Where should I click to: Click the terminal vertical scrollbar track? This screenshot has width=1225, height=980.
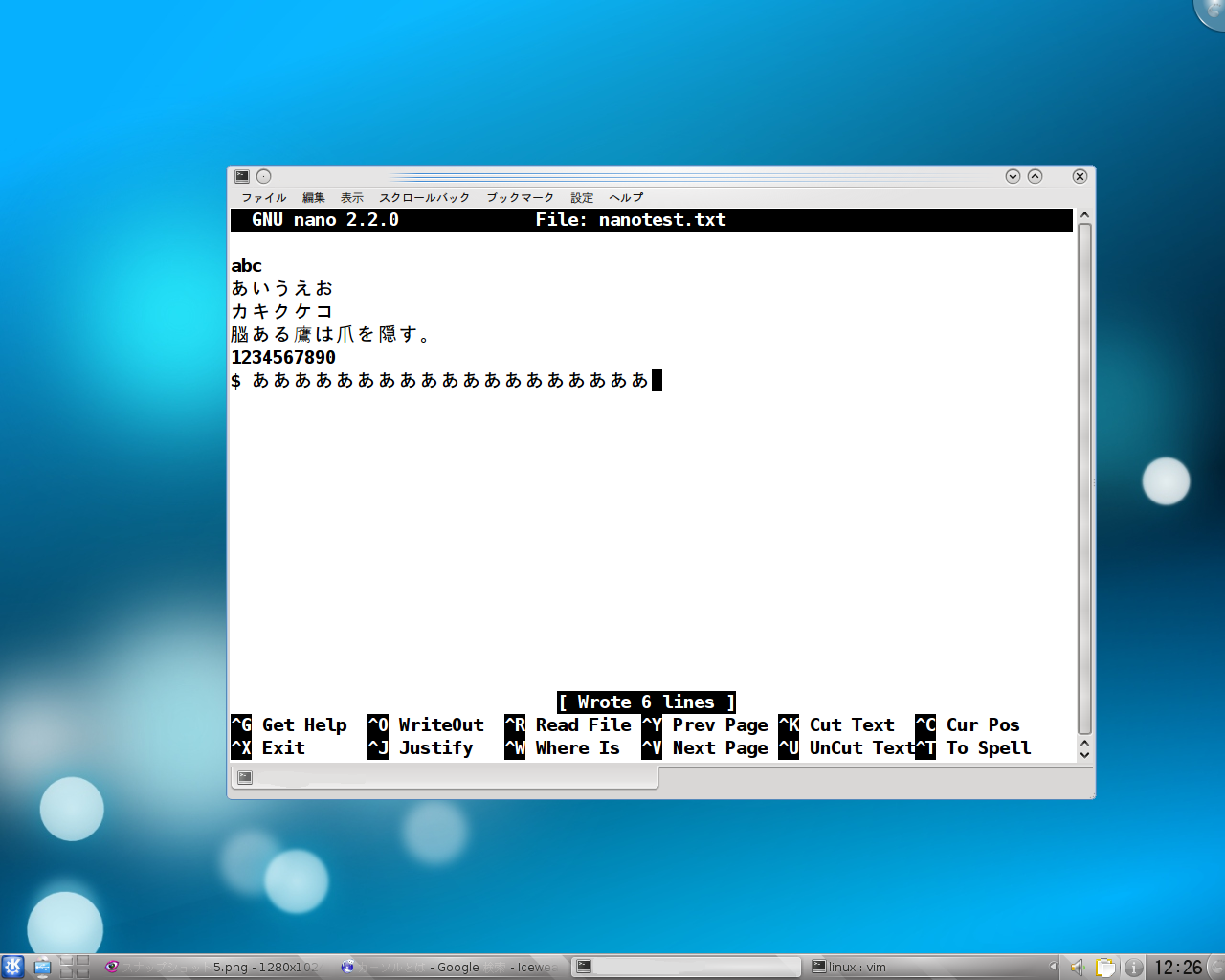coord(1084,479)
